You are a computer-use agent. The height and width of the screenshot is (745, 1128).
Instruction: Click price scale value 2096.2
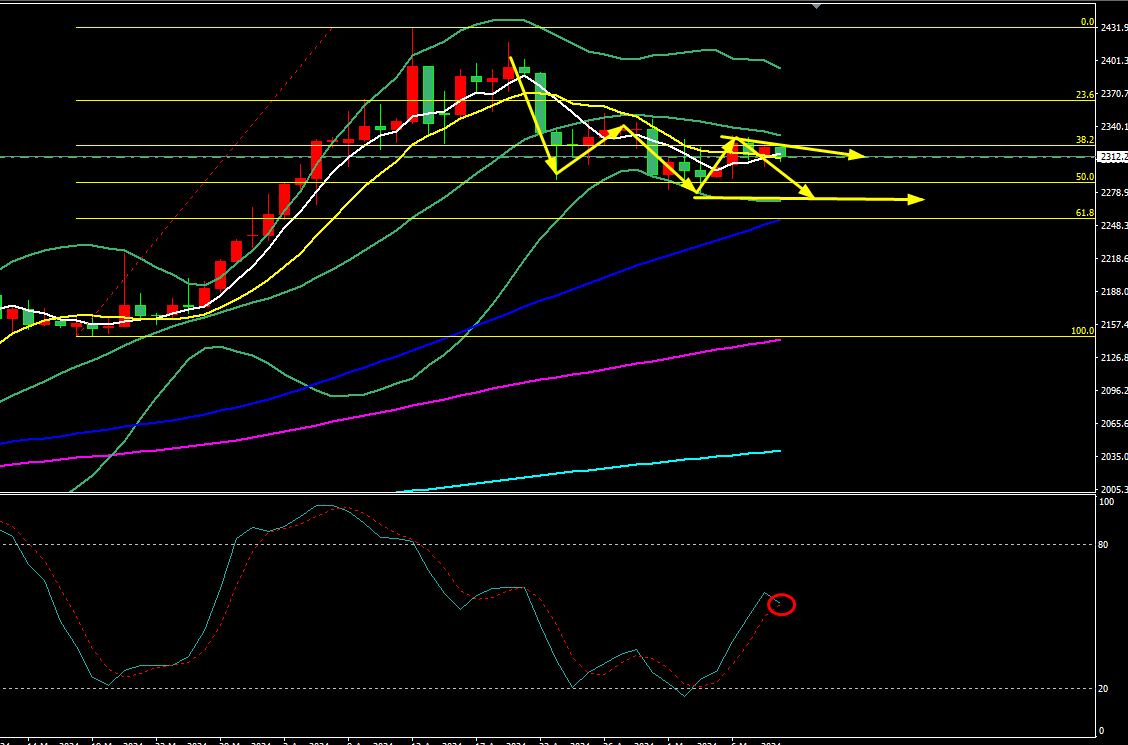click(x=1114, y=390)
